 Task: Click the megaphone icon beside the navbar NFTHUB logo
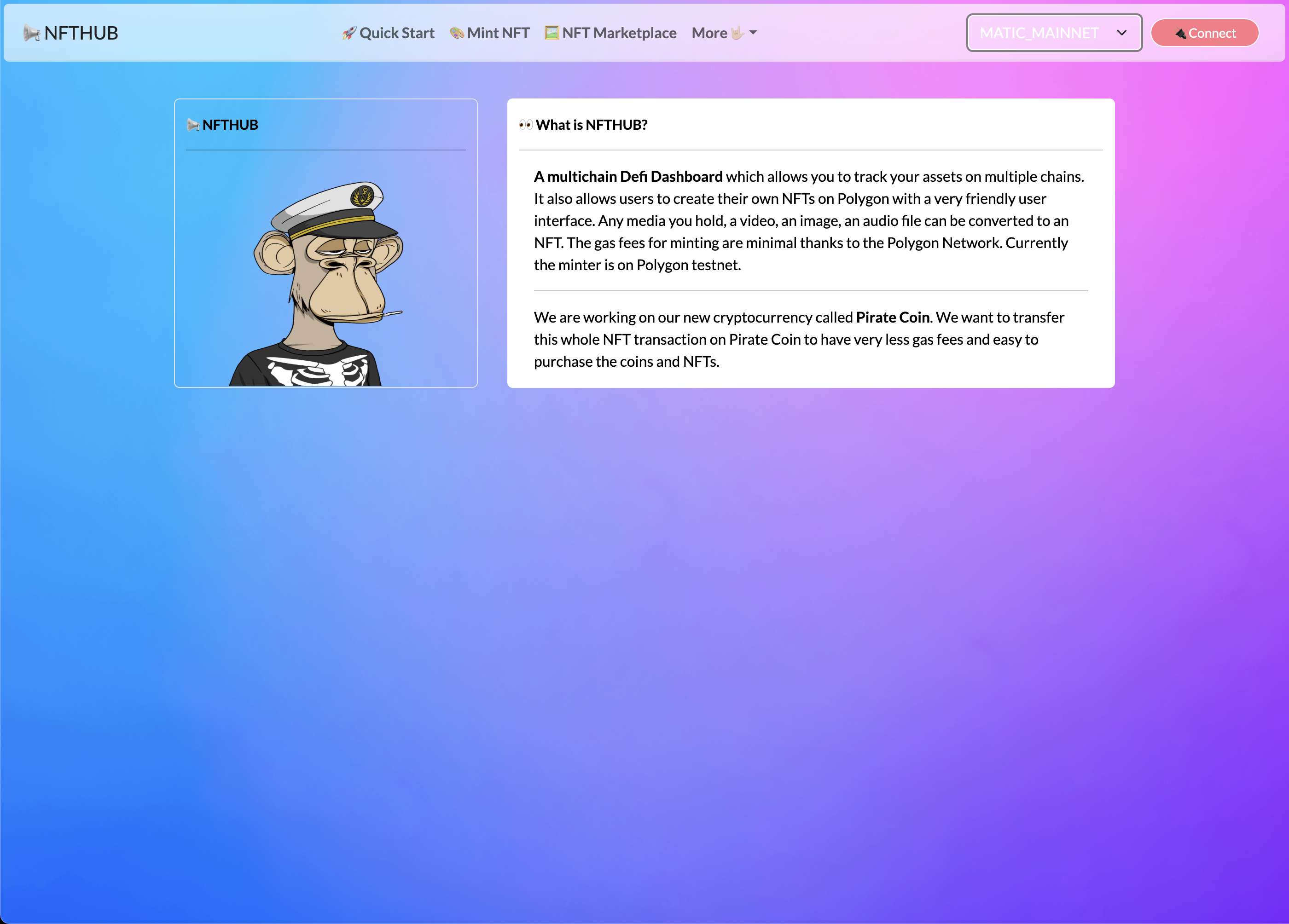31,34
